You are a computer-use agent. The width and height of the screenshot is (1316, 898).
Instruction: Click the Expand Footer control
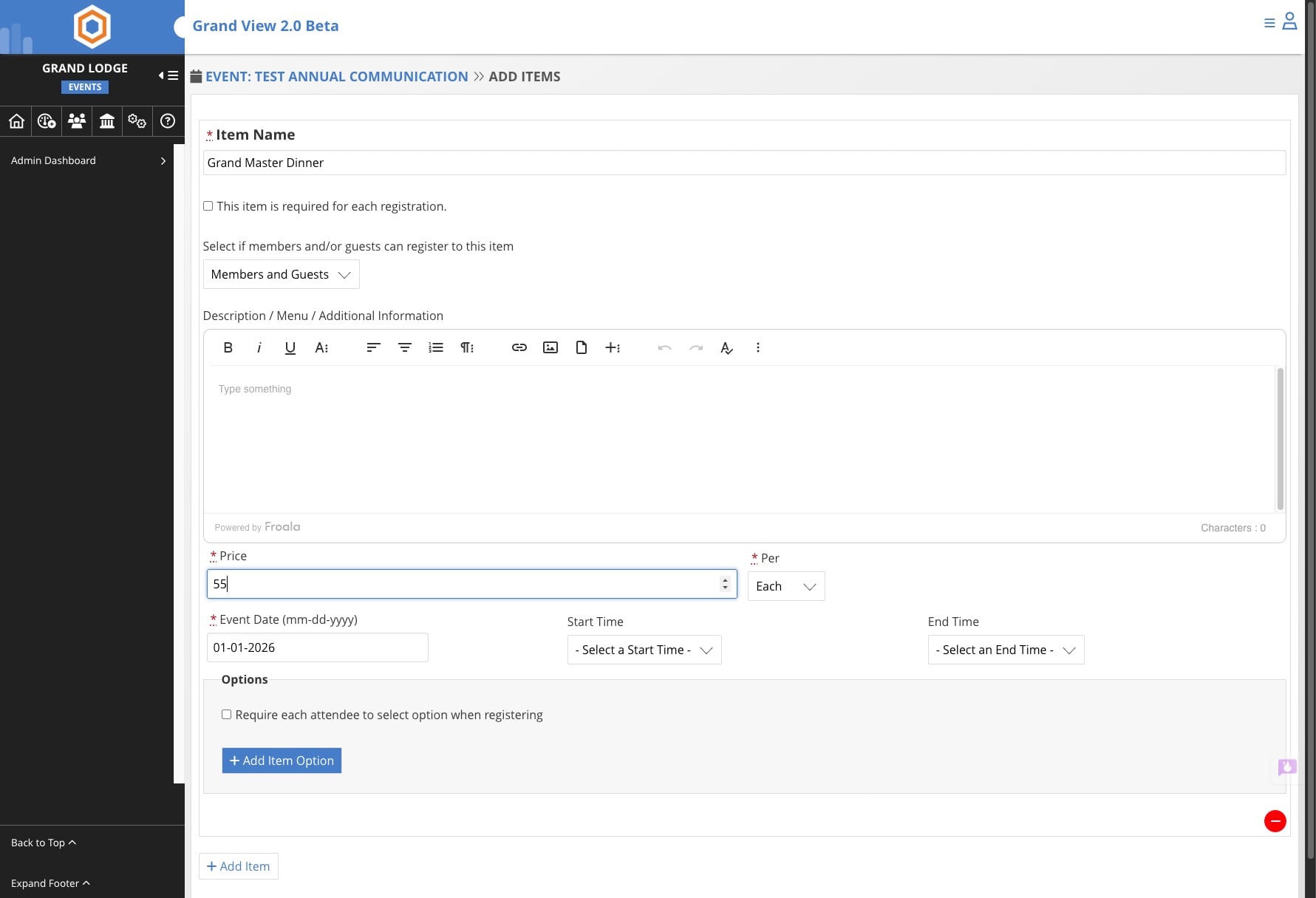pos(50,883)
